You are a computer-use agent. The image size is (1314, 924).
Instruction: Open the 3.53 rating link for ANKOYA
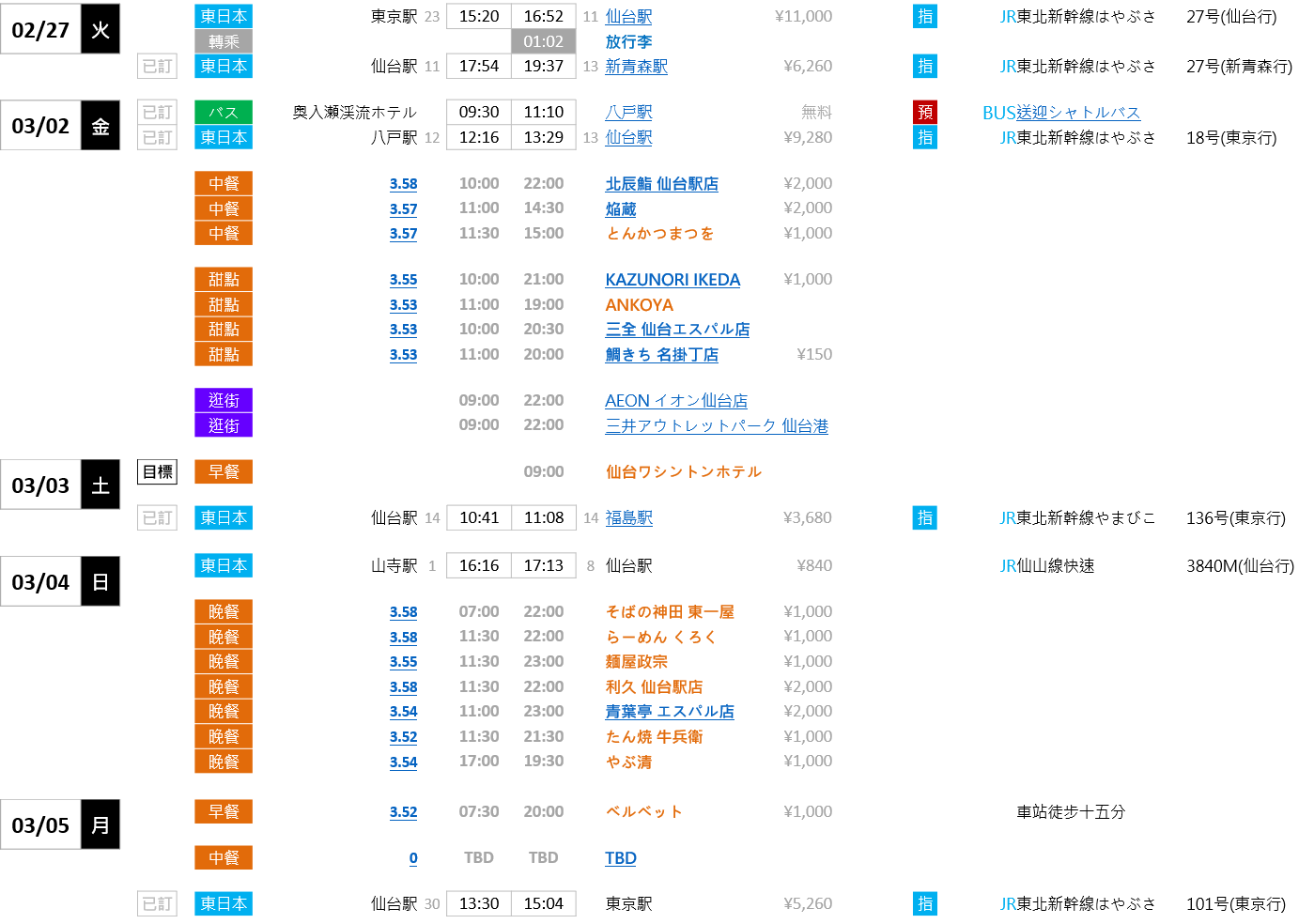[x=403, y=305]
